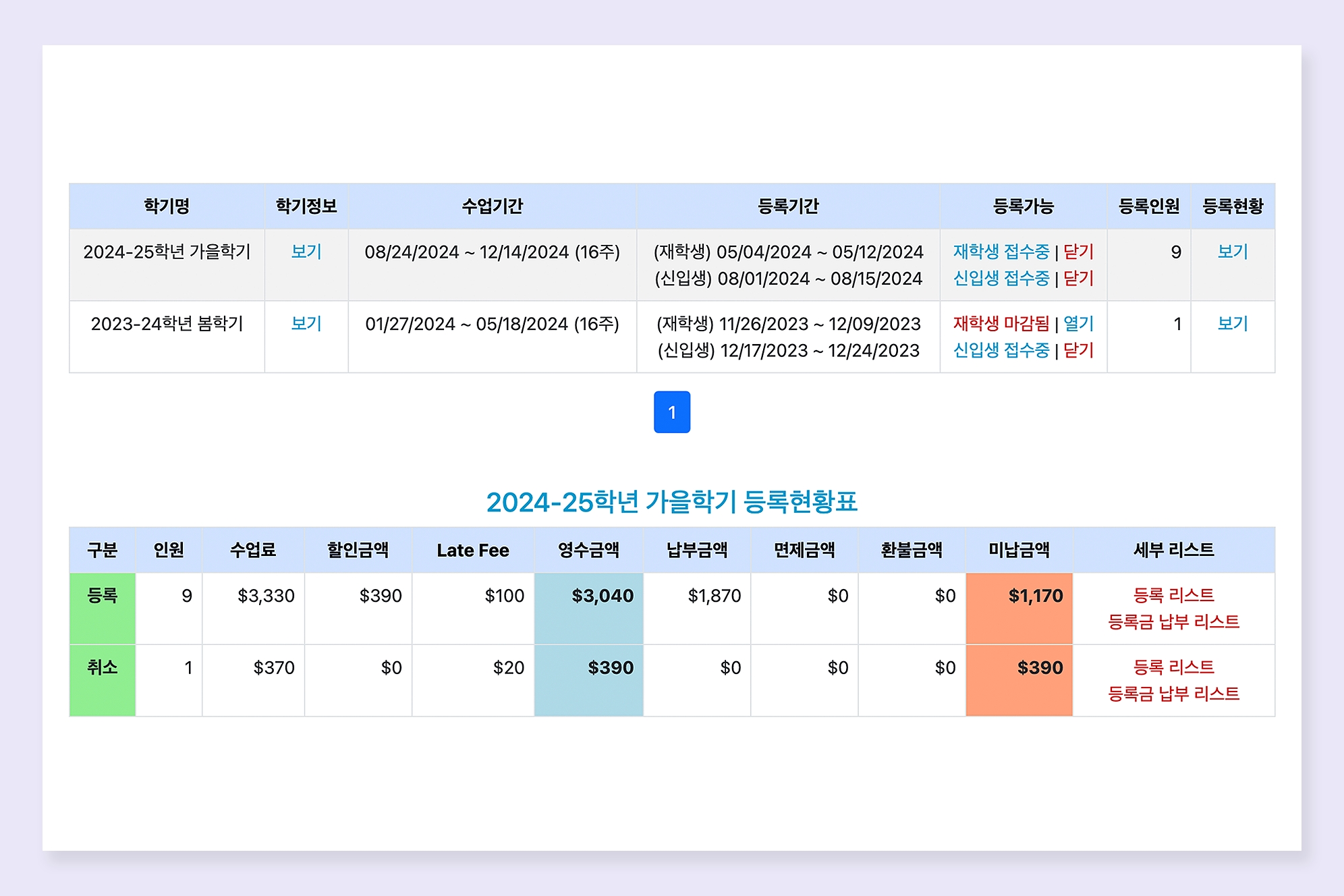Viewport: 1344px width, 896px height.
Task: Open 학기정보 보기 for 2024-25 가을학기
Action: click(x=306, y=252)
